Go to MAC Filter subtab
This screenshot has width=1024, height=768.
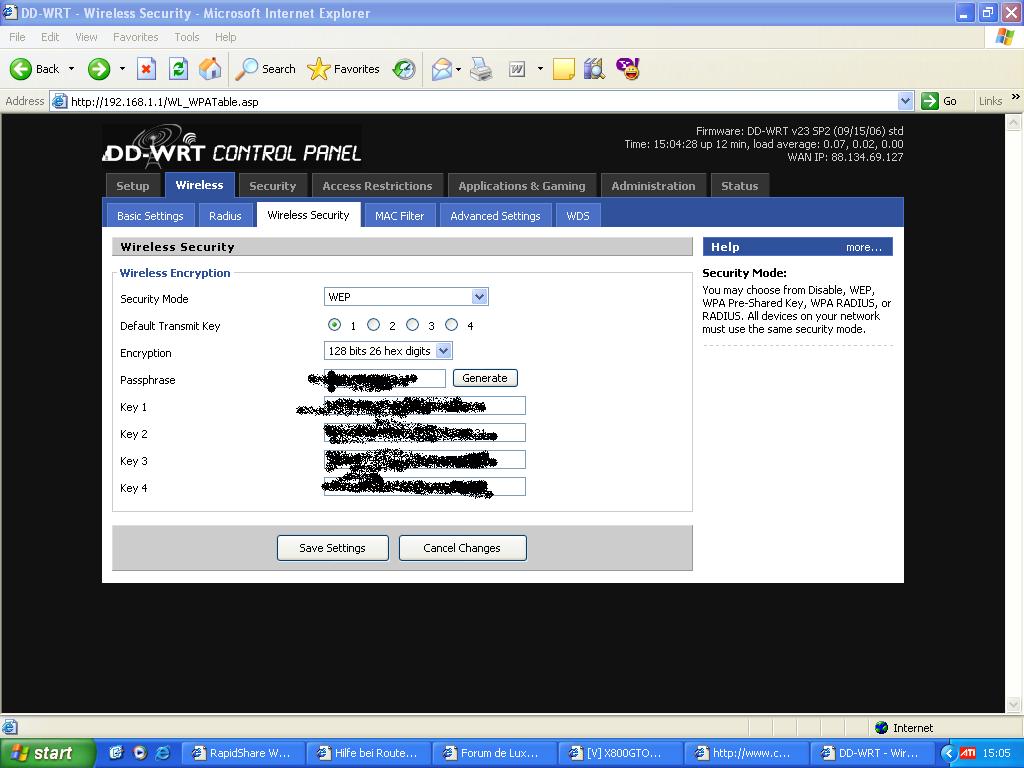[x=400, y=216]
